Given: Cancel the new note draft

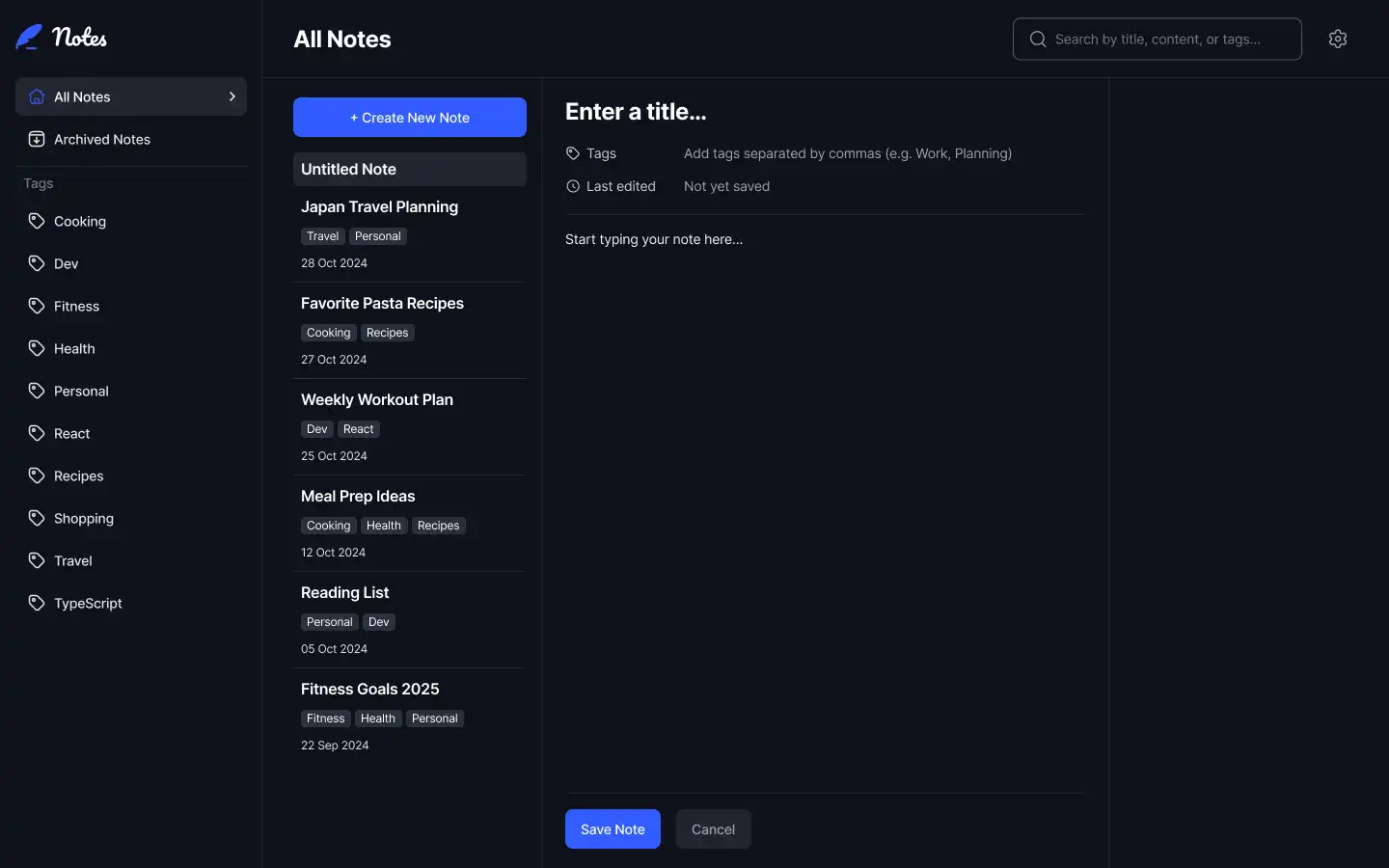Looking at the screenshot, I should [x=713, y=829].
